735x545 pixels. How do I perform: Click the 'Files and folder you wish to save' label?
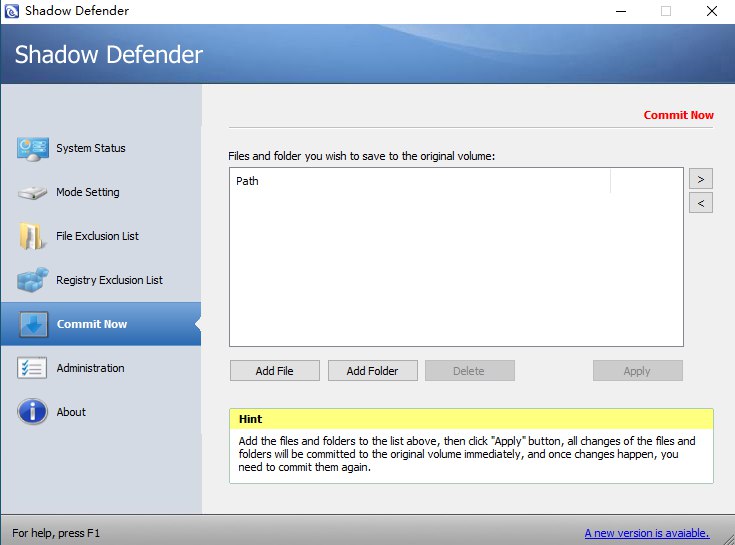[361, 156]
